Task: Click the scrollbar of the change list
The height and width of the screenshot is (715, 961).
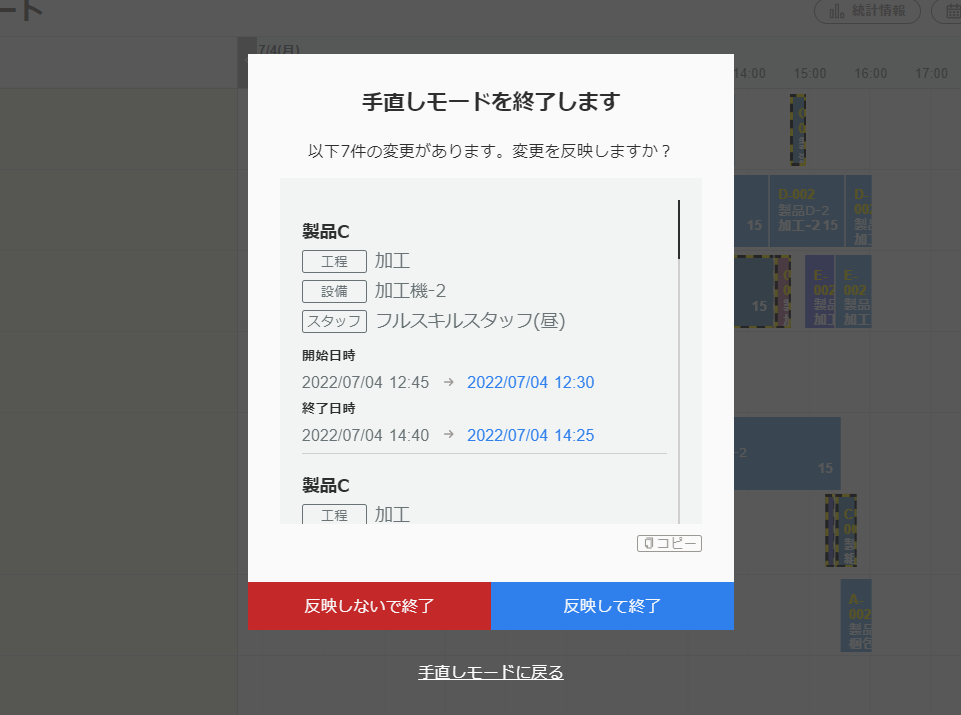Action: click(x=679, y=361)
